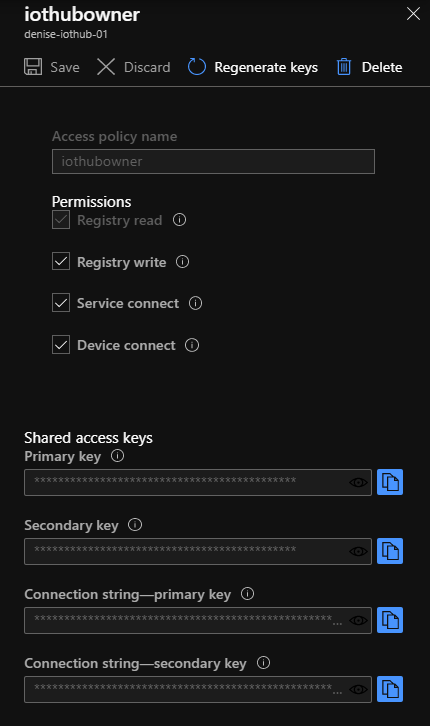Image resolution: width=430 pixels, height=726 pixels.
Task: Show info tooltip for Service connect
Action: [195, 303]
